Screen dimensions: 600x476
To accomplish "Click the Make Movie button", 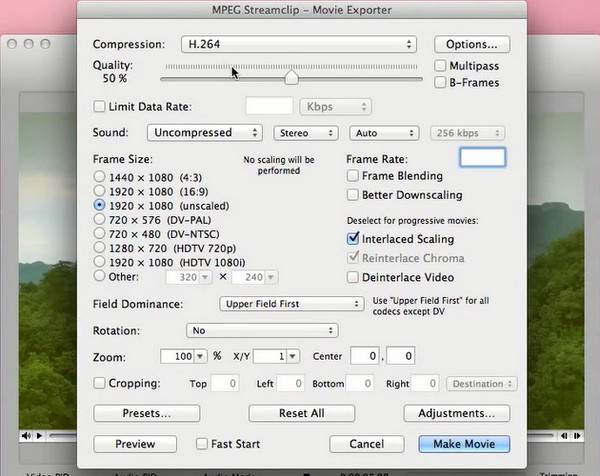I will tap(464, 444).
